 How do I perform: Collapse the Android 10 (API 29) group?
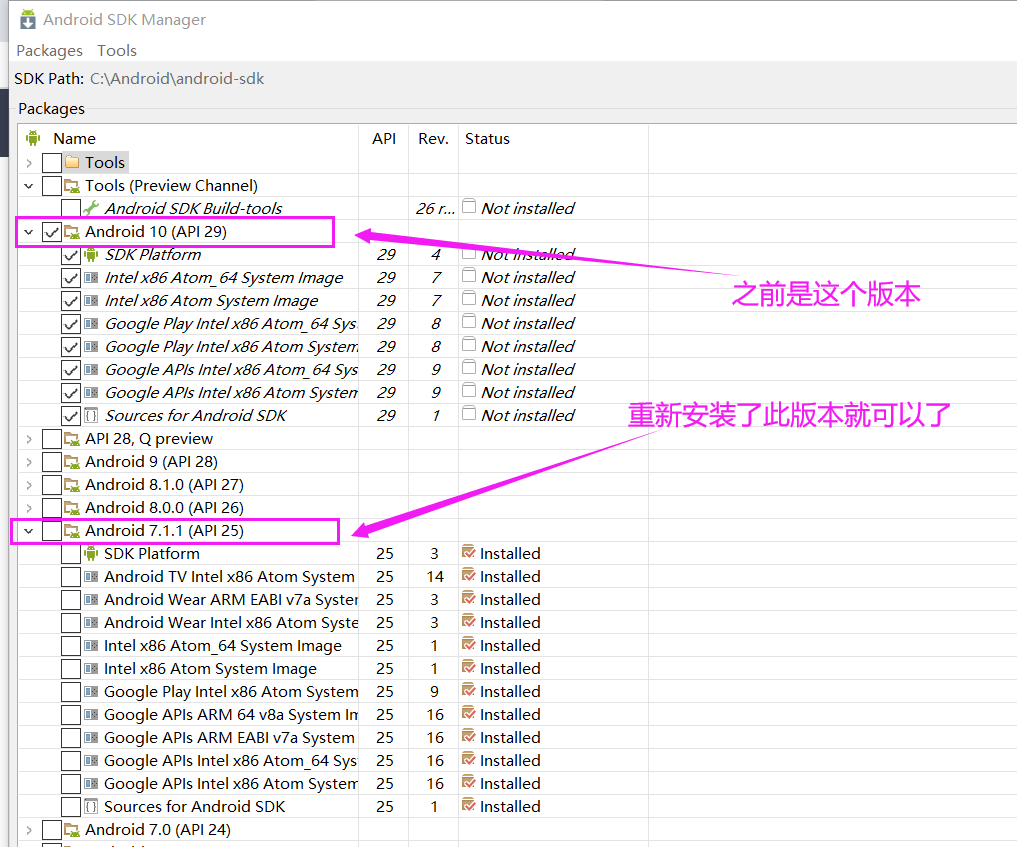pos(29,232)
